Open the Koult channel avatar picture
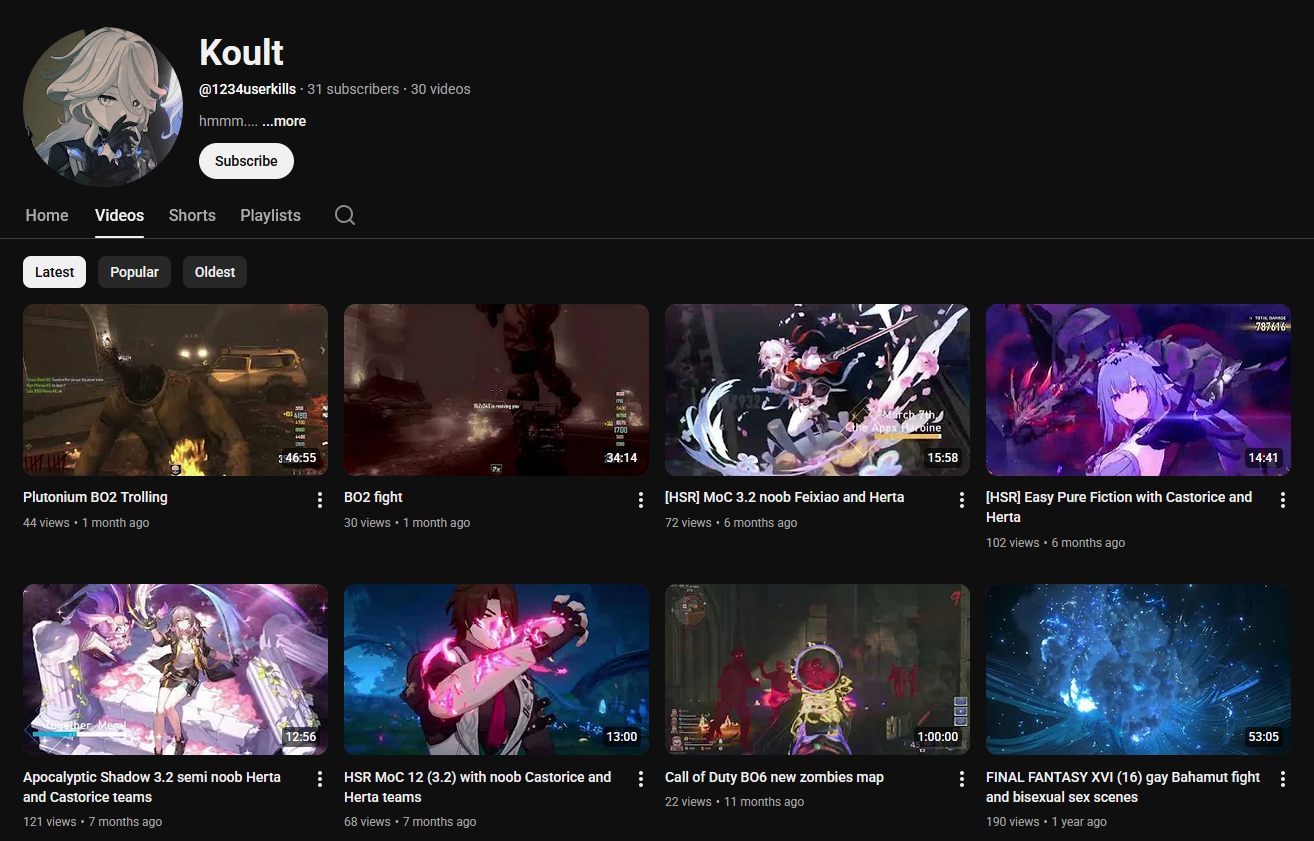The width and height of the screenshot is (1314, 841). (103, 107)
